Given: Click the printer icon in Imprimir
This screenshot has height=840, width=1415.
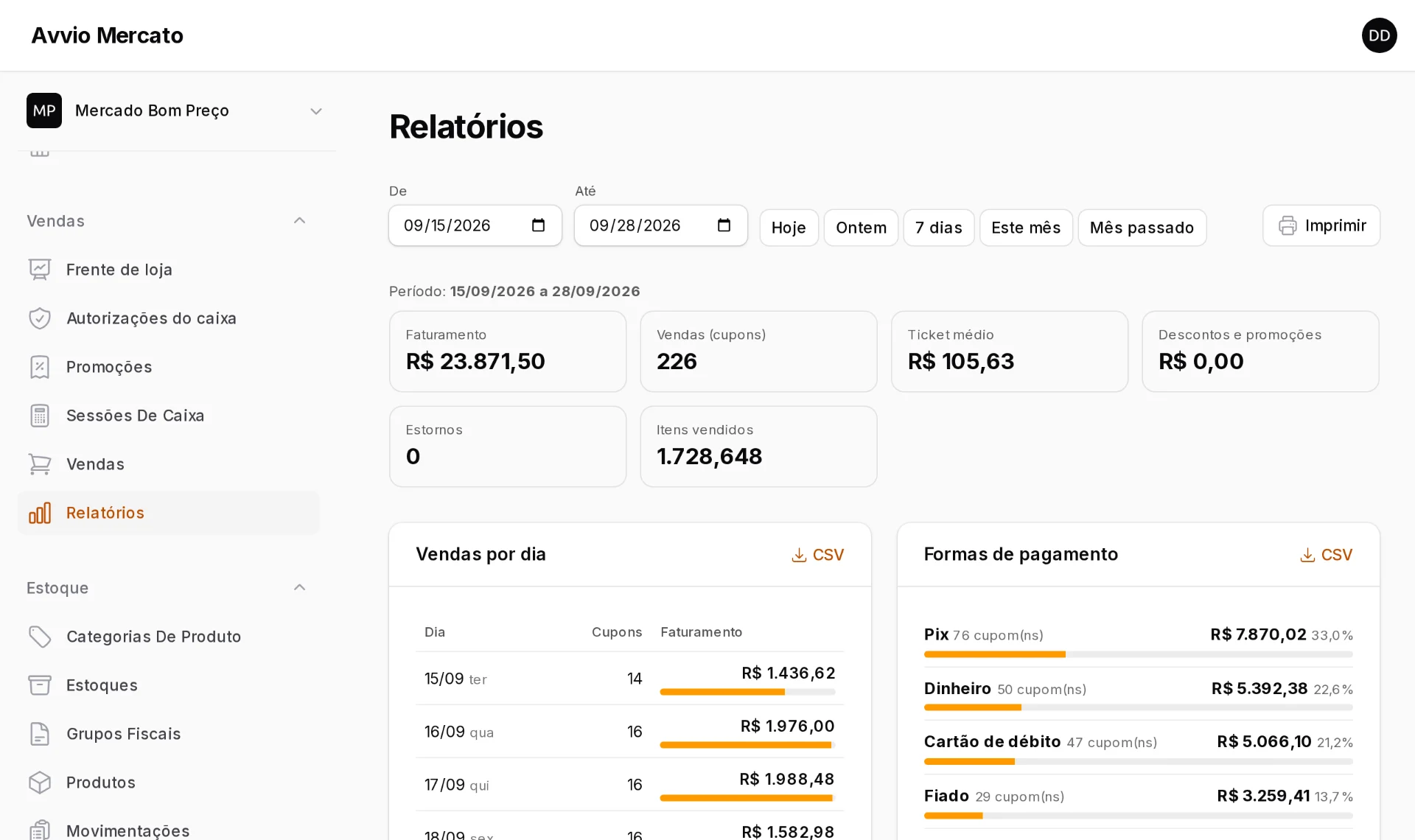Looking at the screenshot, I should coord(1288,225).
